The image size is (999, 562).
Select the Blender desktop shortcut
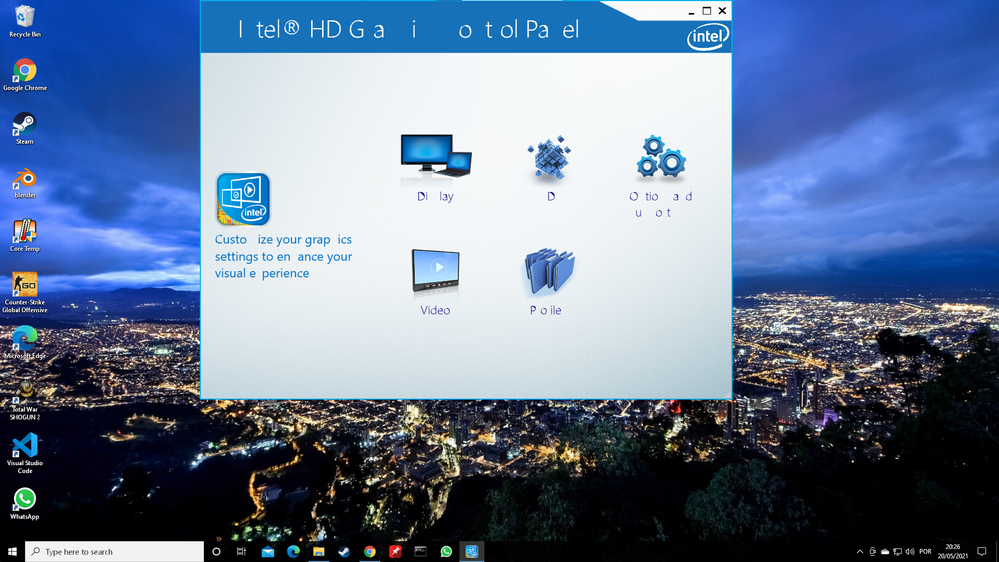click(25, 182)
